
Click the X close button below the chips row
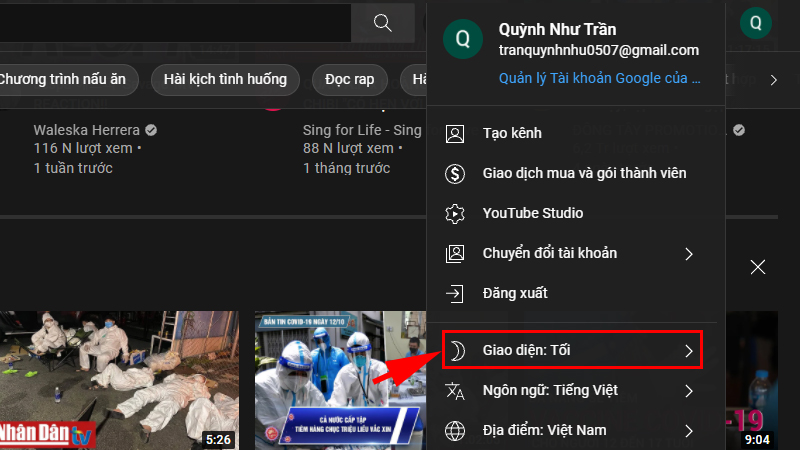tap(758, 267)
